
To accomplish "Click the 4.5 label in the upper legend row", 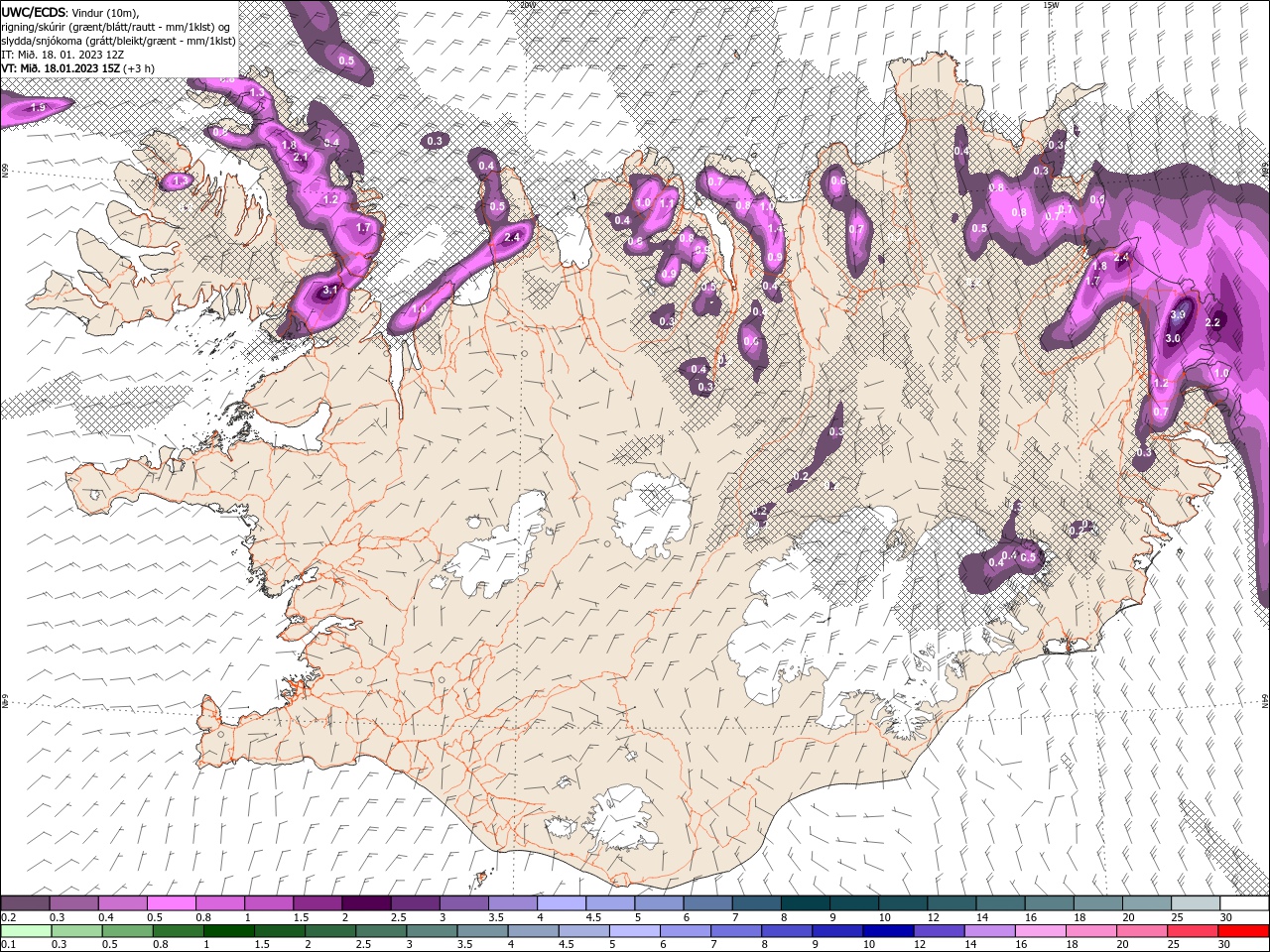I will tap(593, 917).
